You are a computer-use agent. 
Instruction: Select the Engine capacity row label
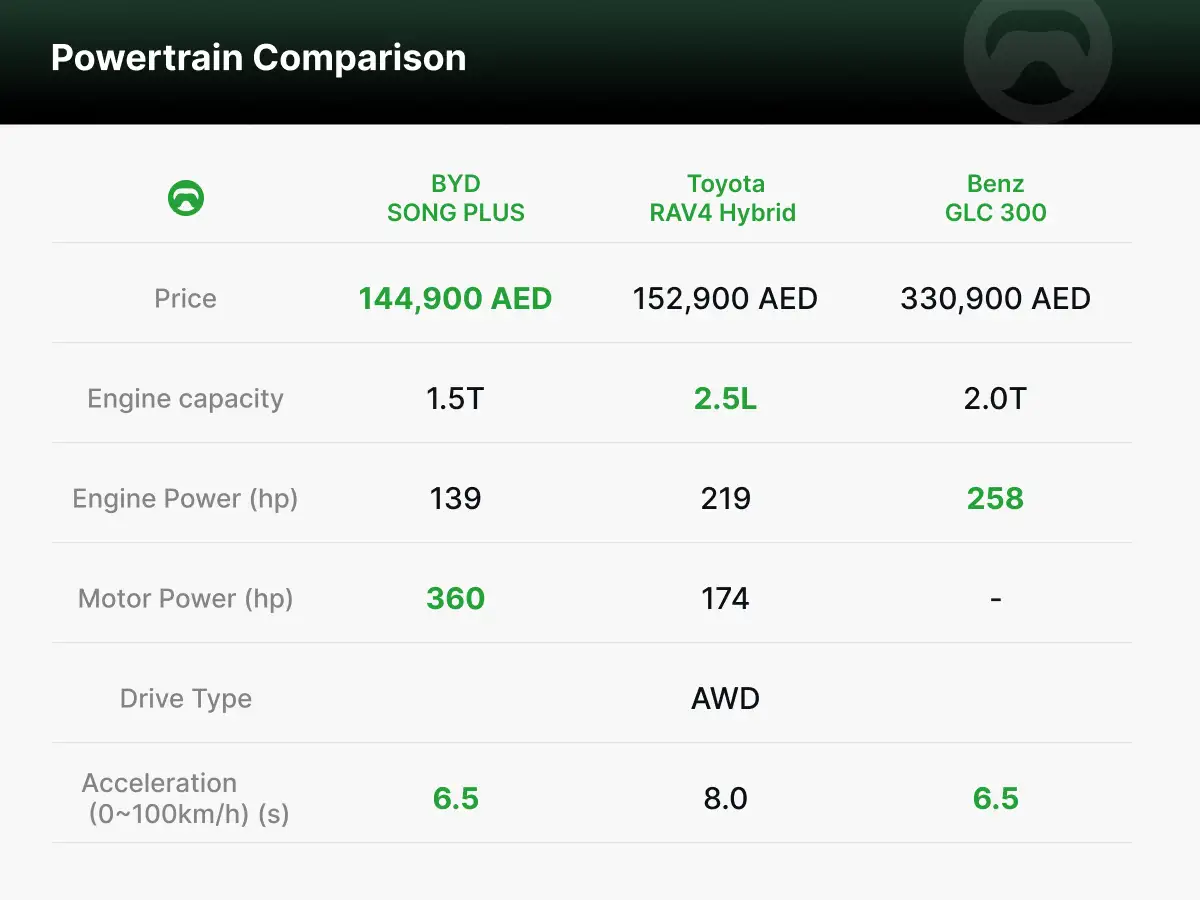pos(186,398)
